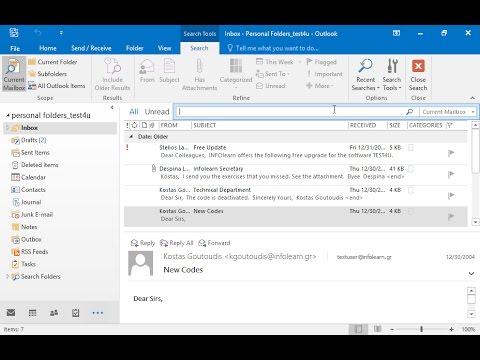The height and width of the screenshot is (360, 480).
Task: Select the Current Mailbox scope button
Action: [x=14, y=74]
